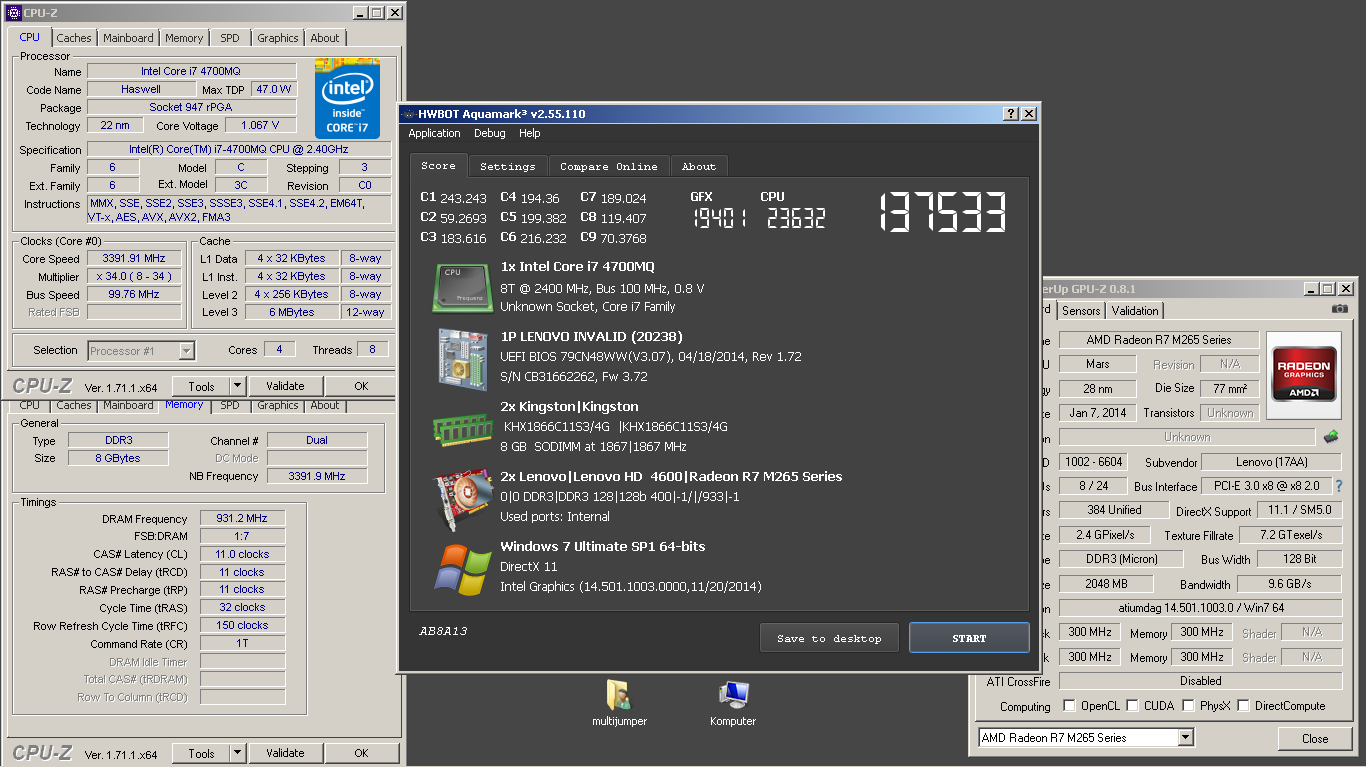This screenshot has width=1366, height=768.
Task: Enable the CUDA checkbox in GPU-Z
Action: 1133,706
